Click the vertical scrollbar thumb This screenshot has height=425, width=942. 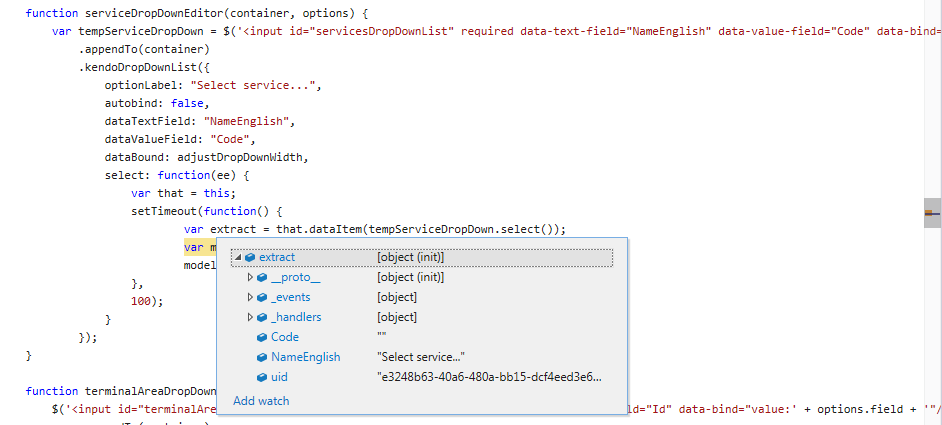932,212
